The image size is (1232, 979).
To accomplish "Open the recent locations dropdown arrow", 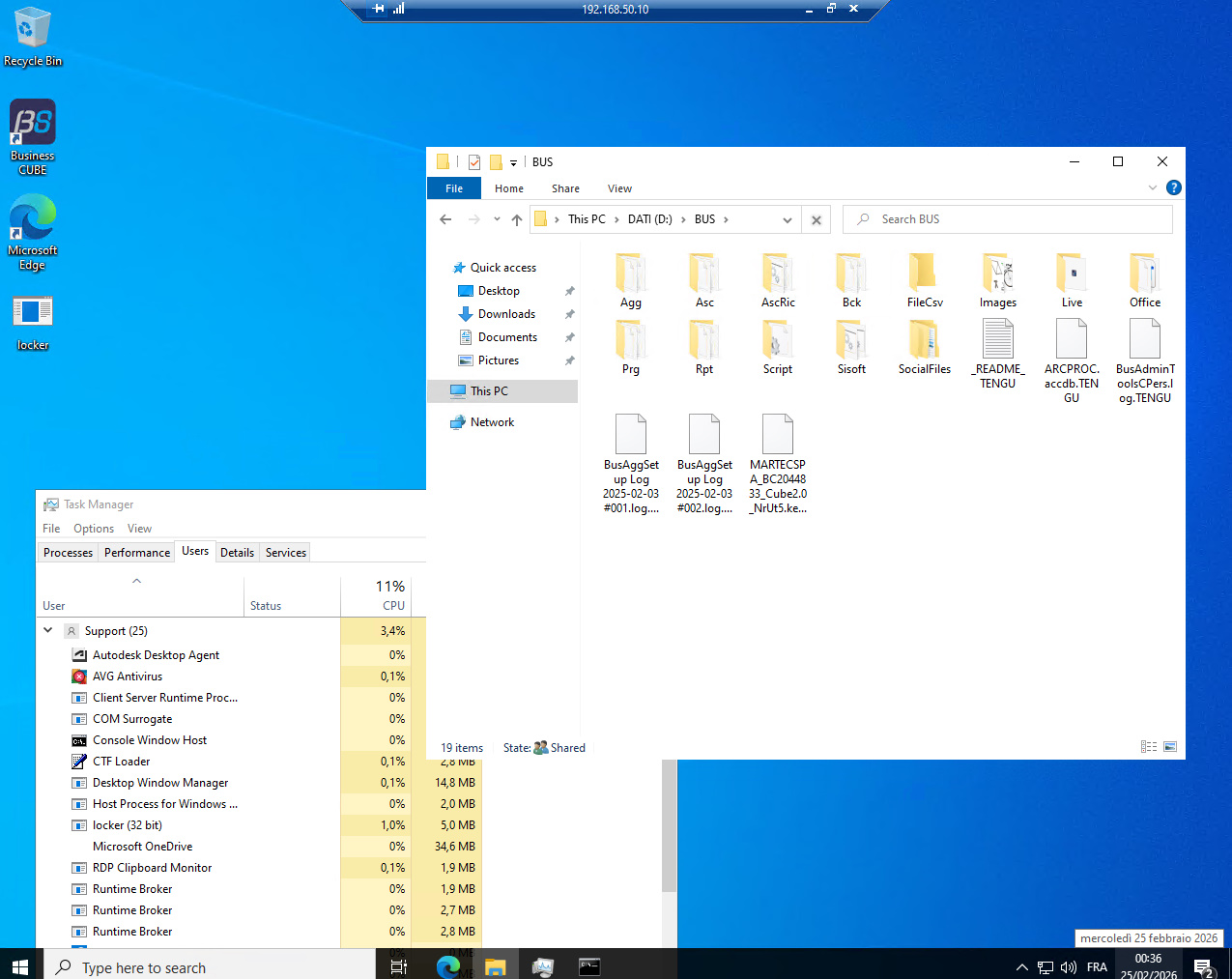I will point(497,219).
